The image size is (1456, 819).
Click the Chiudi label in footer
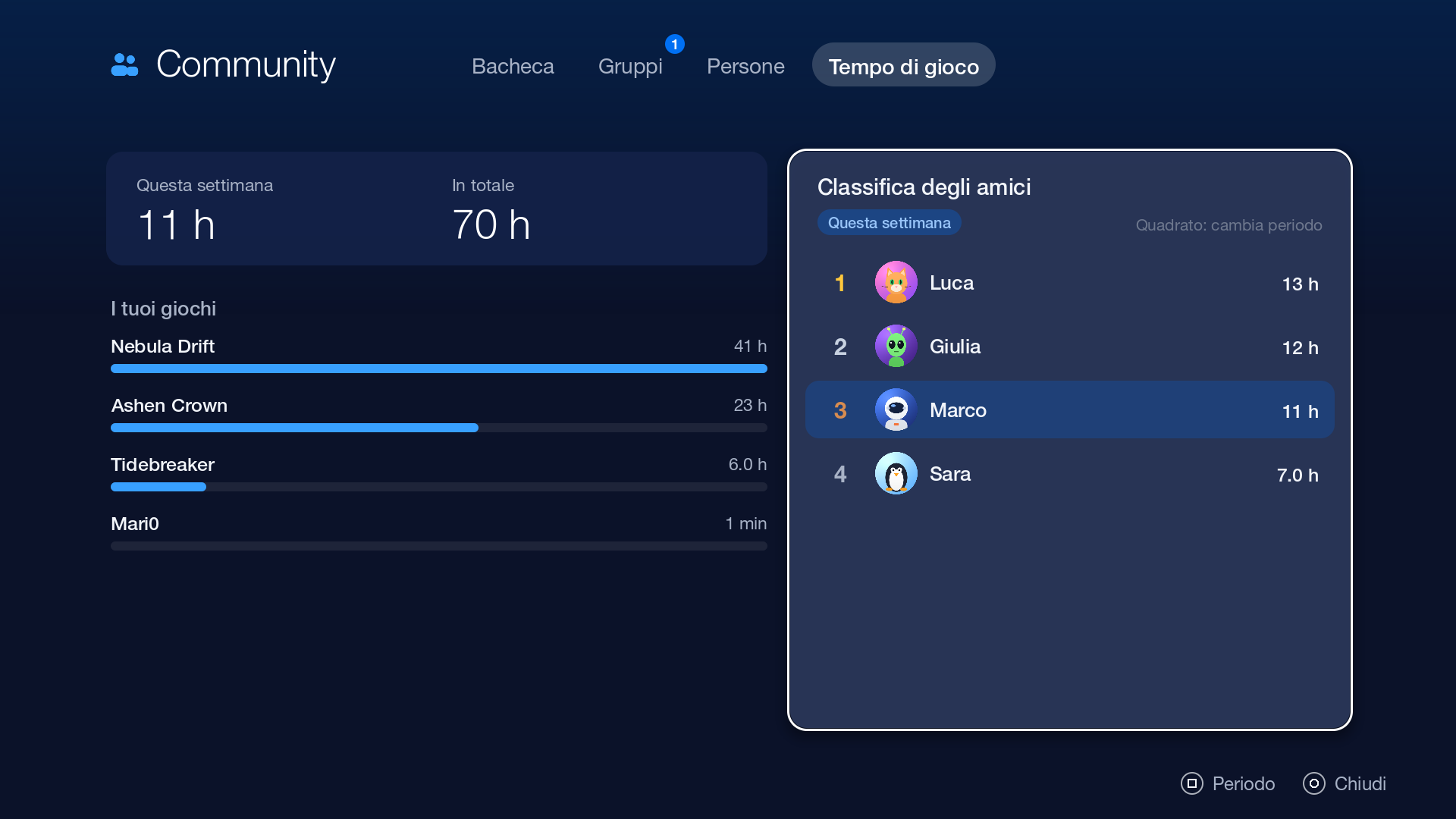click(x=1360, y=783)
